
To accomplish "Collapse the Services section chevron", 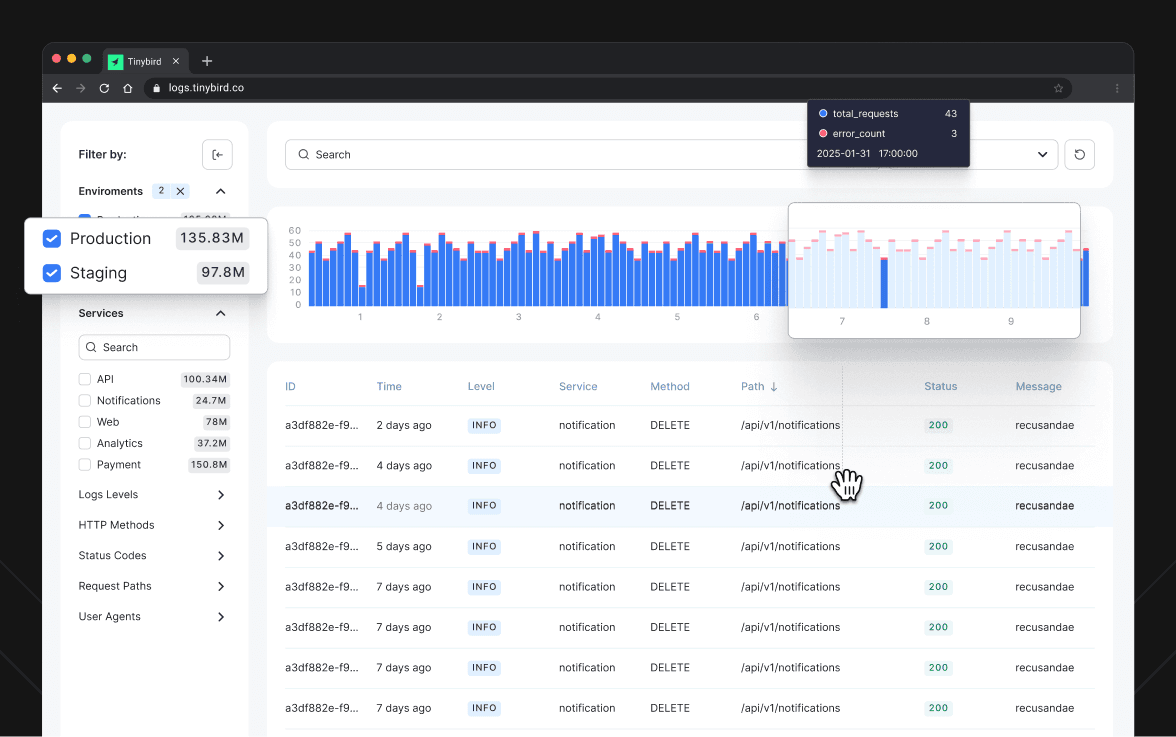I will point(221,314).
